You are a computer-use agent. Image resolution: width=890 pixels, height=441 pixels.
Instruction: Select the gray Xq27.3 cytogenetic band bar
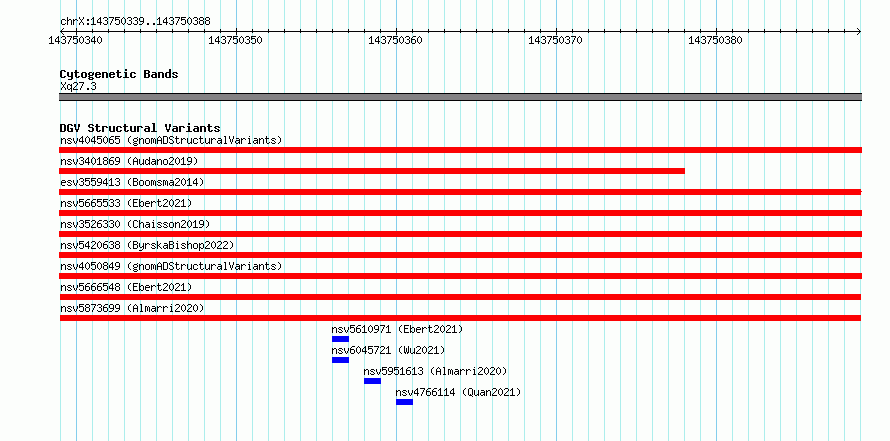(x=460, y=97)
